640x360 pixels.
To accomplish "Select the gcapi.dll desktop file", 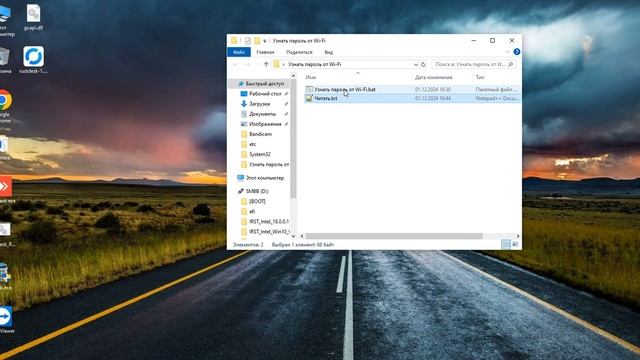I will pyautogui.click(x=33, y=18).
